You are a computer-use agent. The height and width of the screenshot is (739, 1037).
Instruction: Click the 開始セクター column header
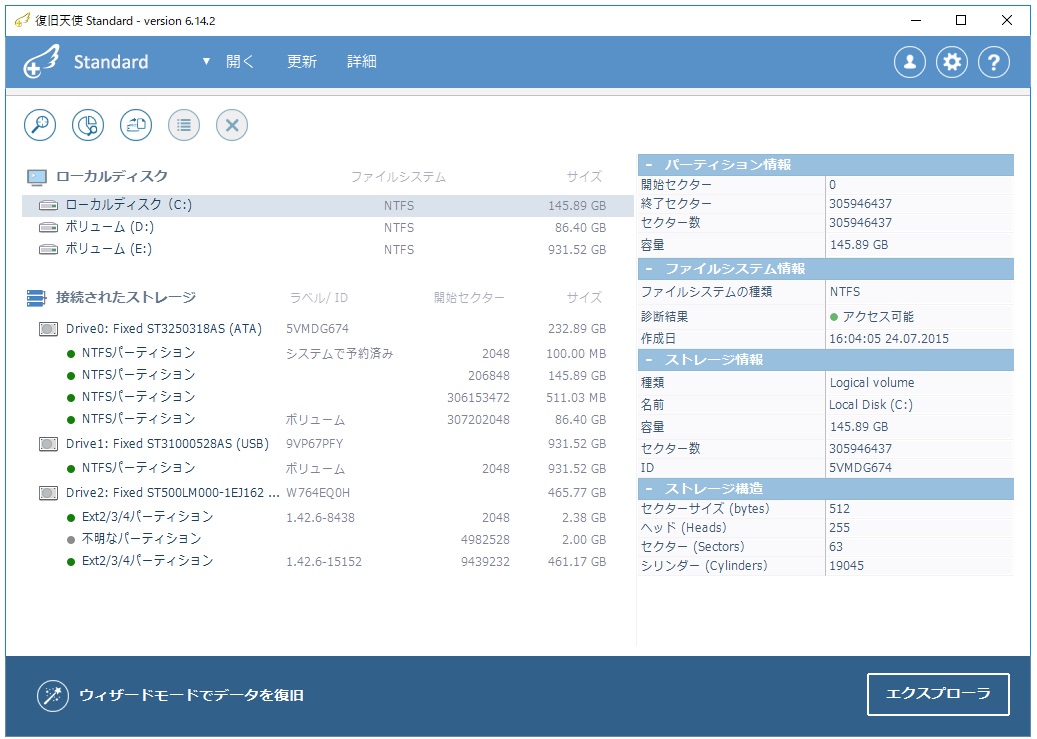tap(469, 298)
